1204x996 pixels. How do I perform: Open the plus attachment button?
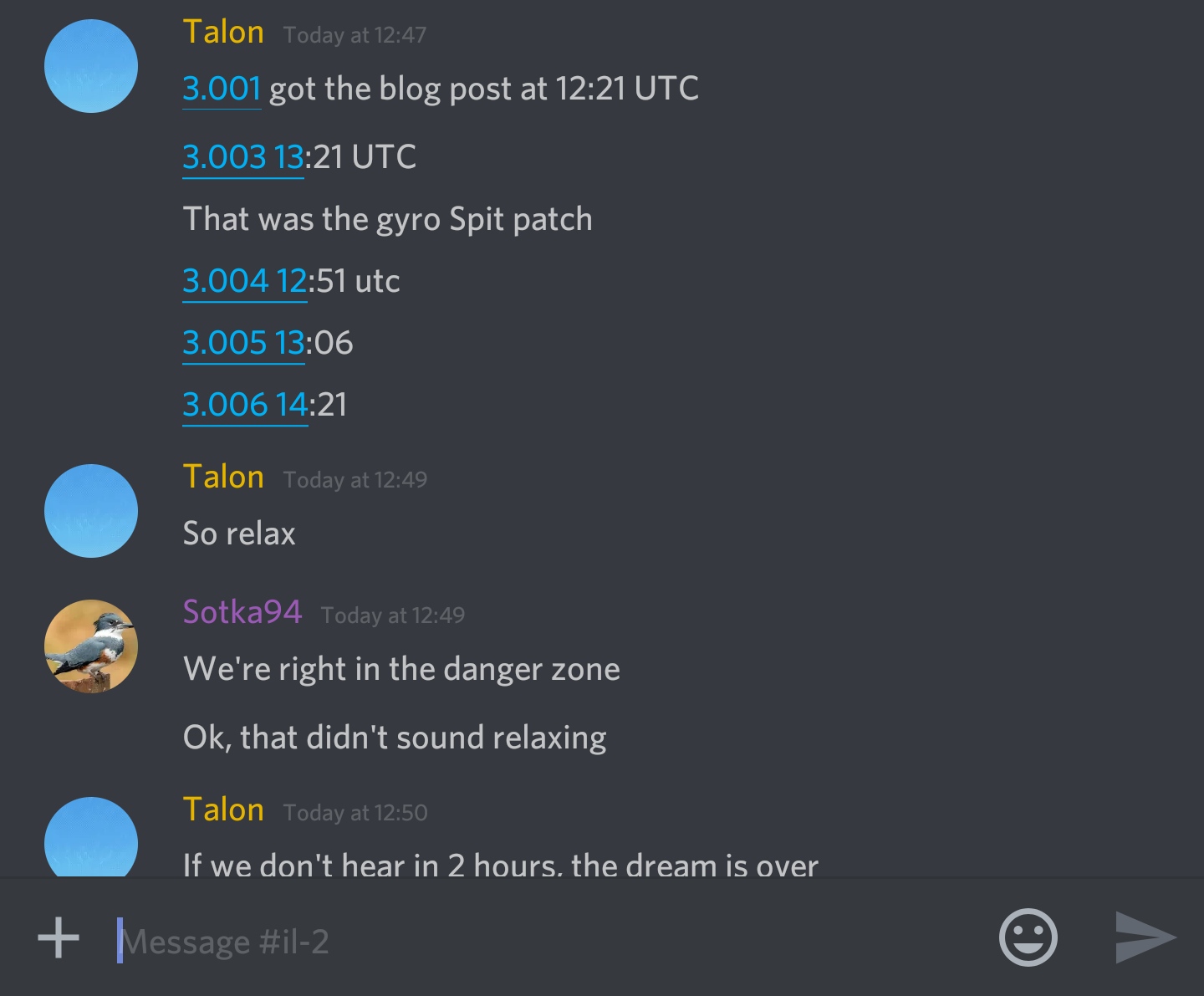(59, 937)
